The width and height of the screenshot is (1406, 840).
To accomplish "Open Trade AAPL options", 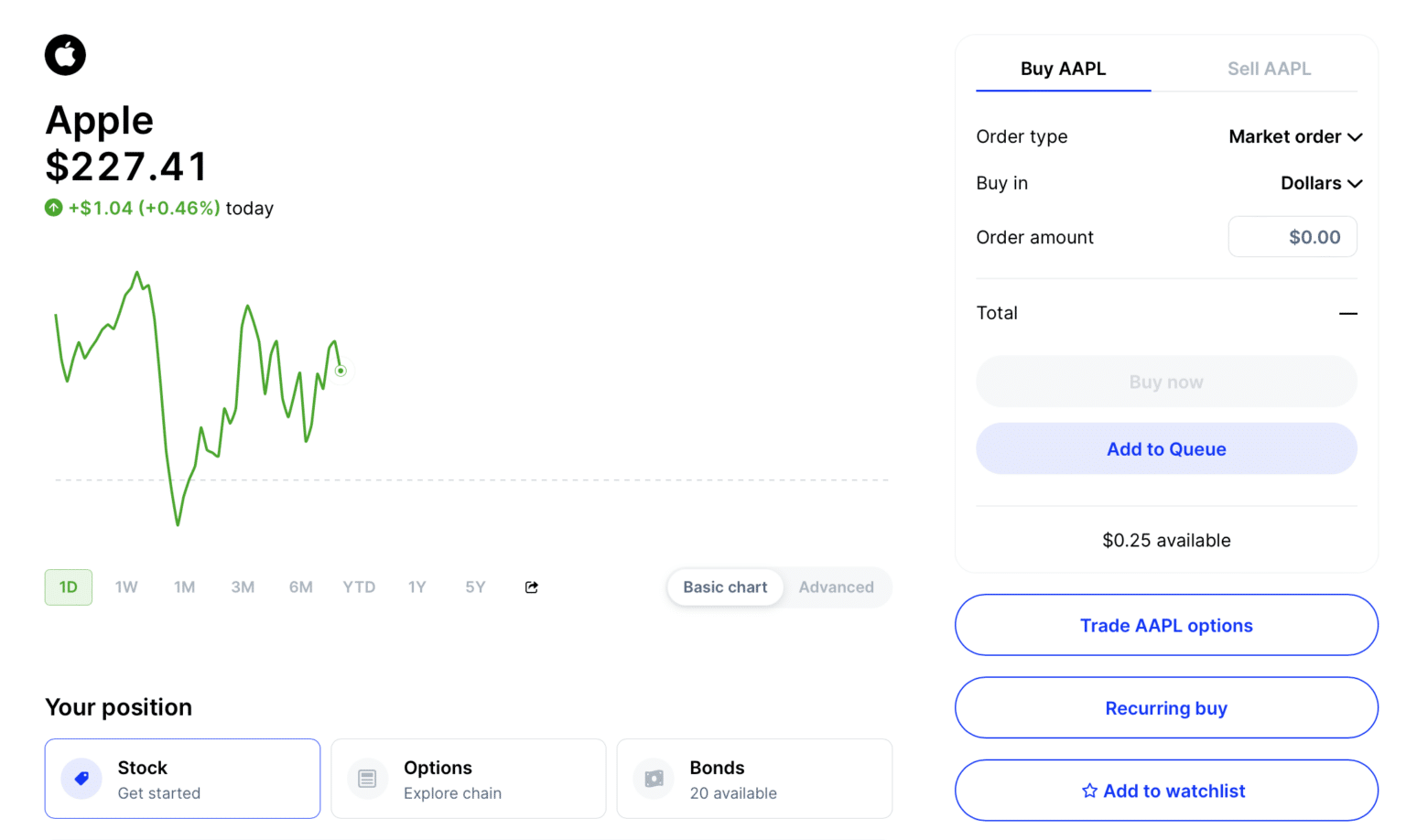I will click(1165, 625).
